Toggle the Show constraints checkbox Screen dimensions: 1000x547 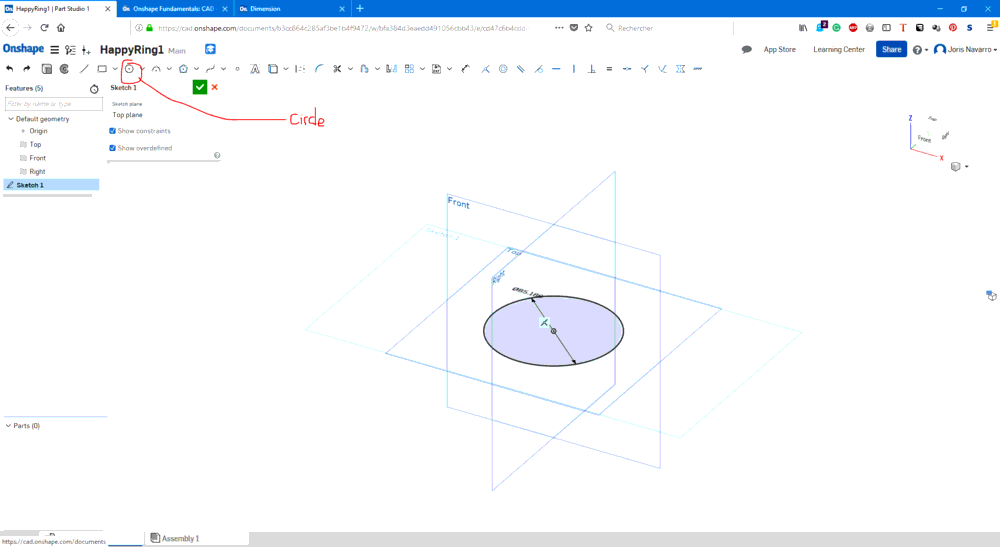pyautogui.click(x=112, y=131)
